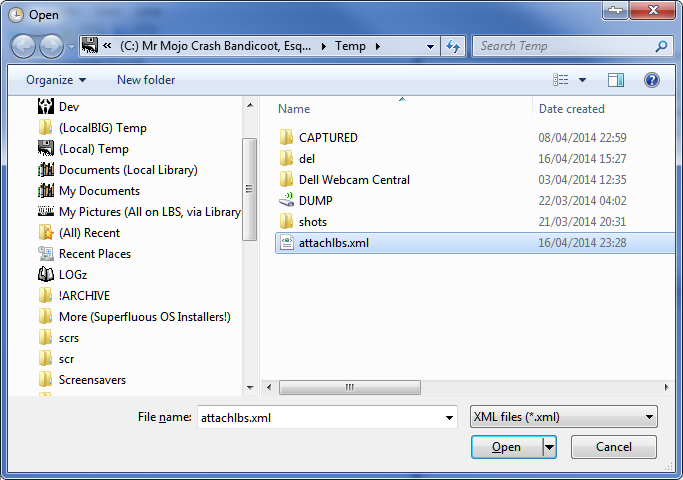Click the Change your view icon
Screen dimensions: 683x480
pos(561,80)
